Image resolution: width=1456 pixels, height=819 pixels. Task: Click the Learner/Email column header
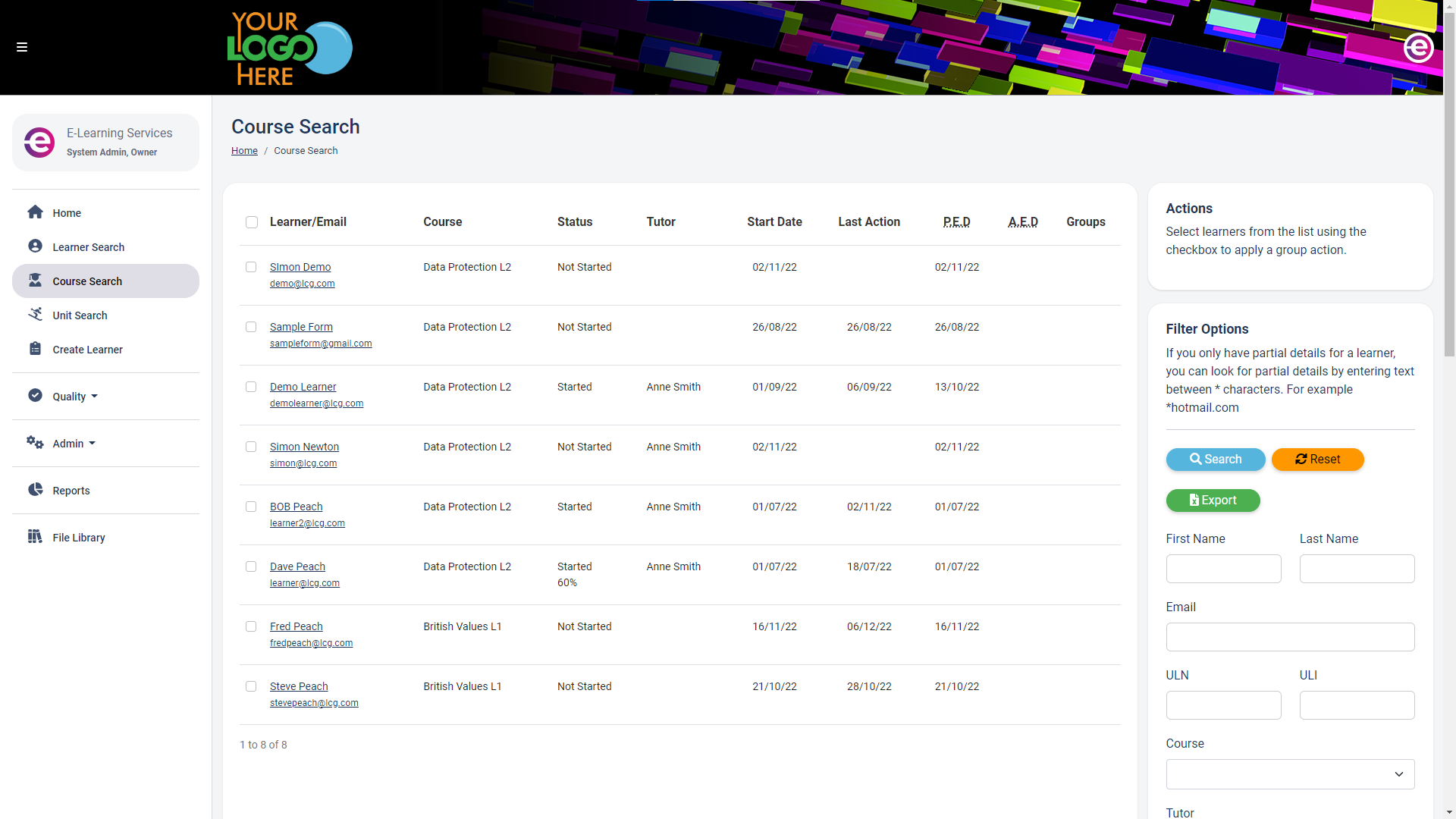point(308,222)
